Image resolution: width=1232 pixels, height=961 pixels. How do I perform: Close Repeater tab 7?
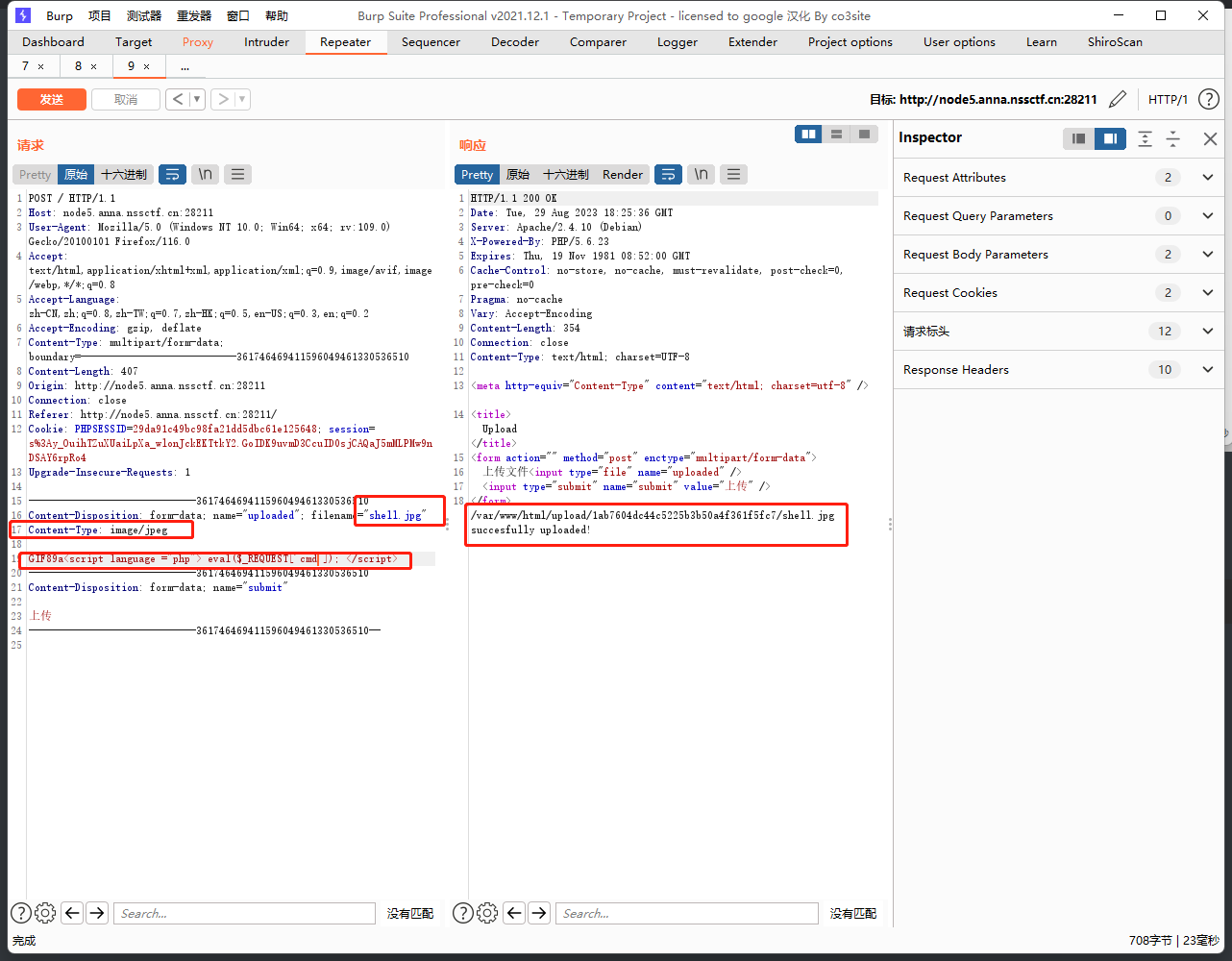point(40,66)
